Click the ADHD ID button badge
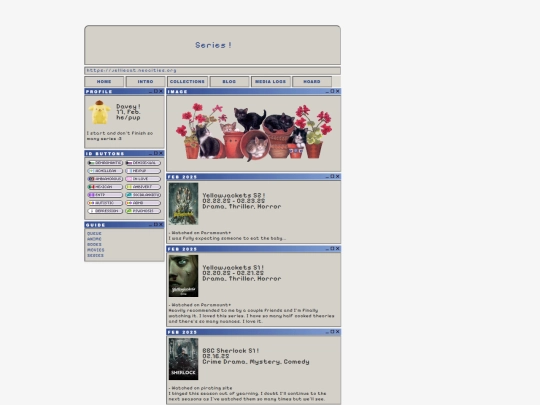540x405 pixels. click(x=143, y=203)
